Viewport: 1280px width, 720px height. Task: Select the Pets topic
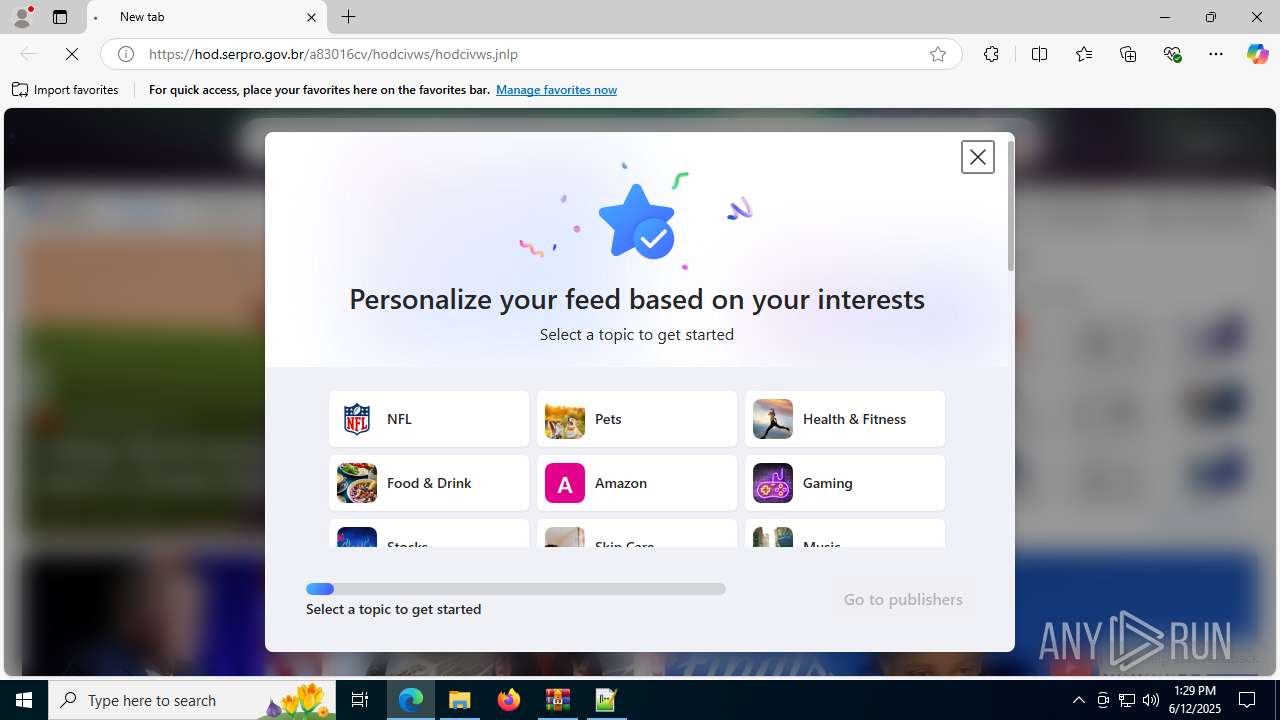point(637,419)
